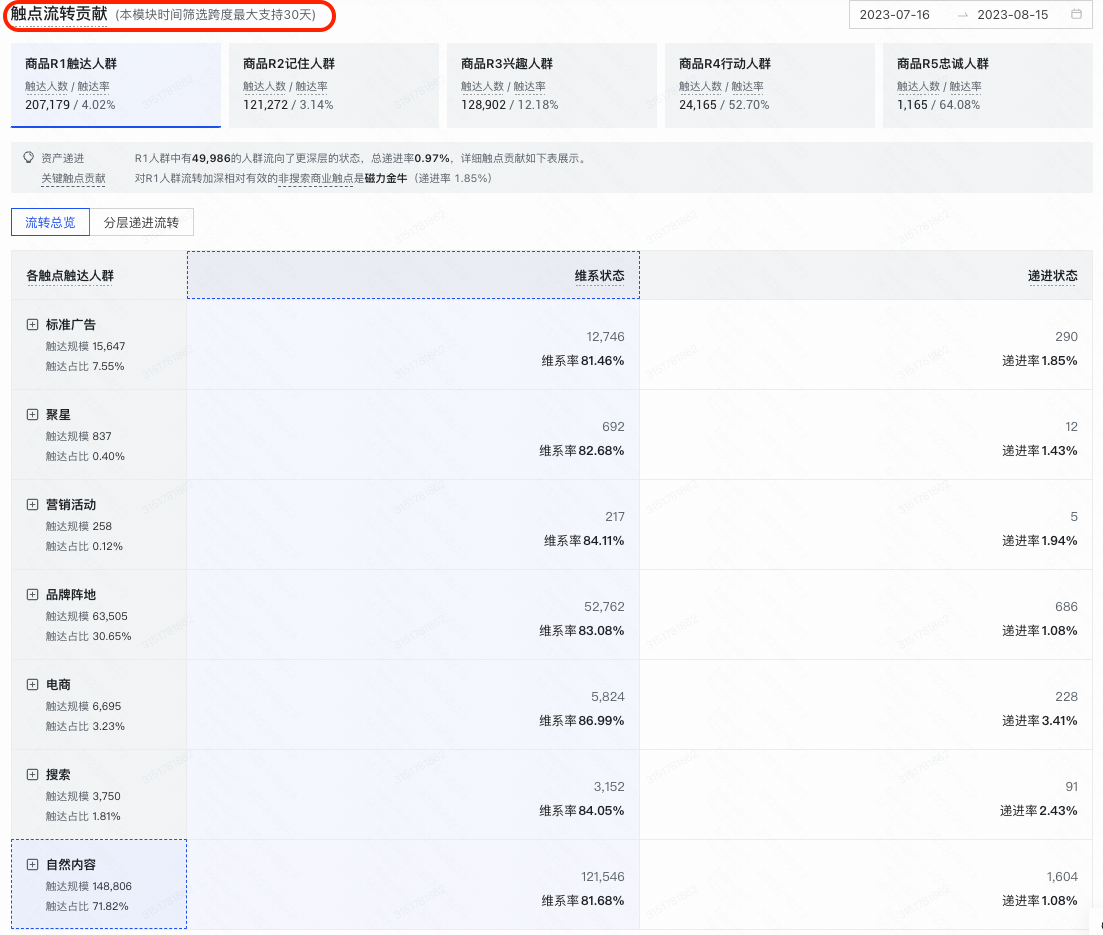Expand the 营销活动 touchpoint row
The image size is (1103, 935).
click(x=32, y=505)
